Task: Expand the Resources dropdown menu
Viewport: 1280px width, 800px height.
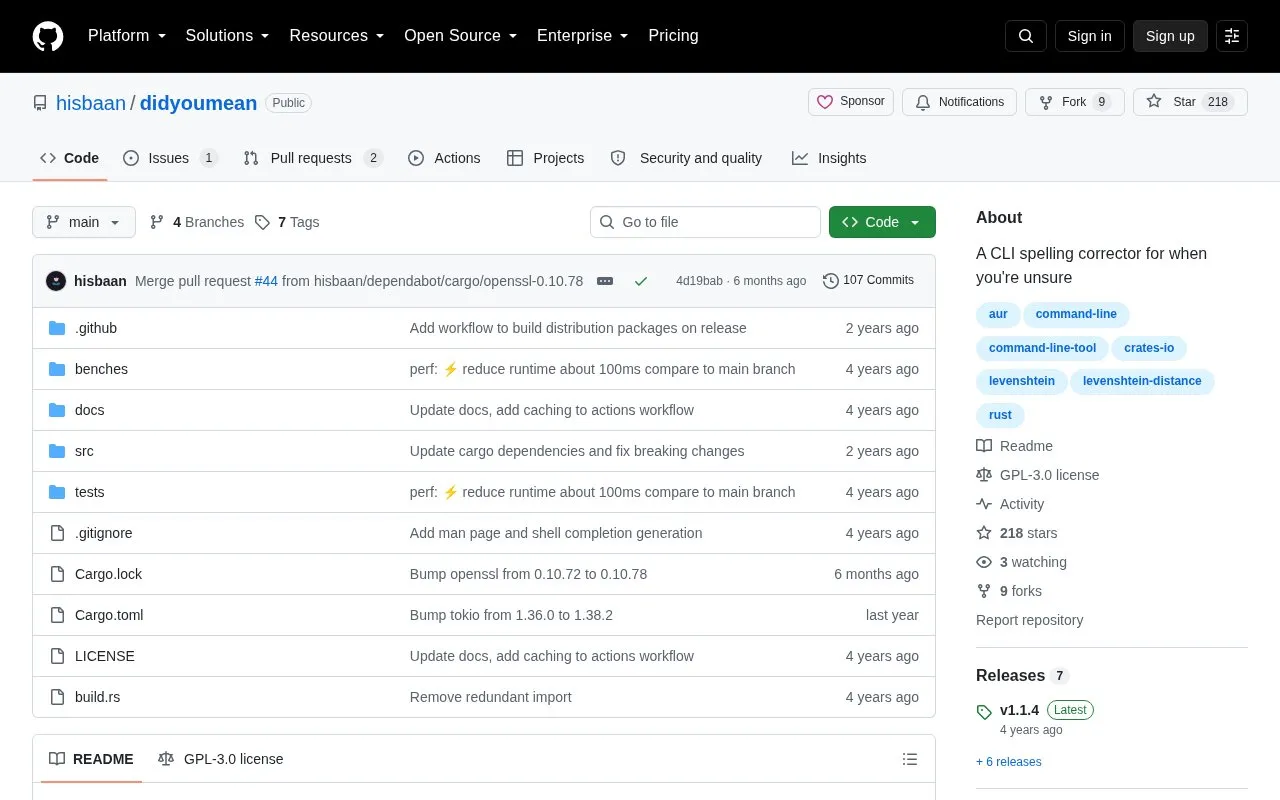Action: tap(337, 36)
